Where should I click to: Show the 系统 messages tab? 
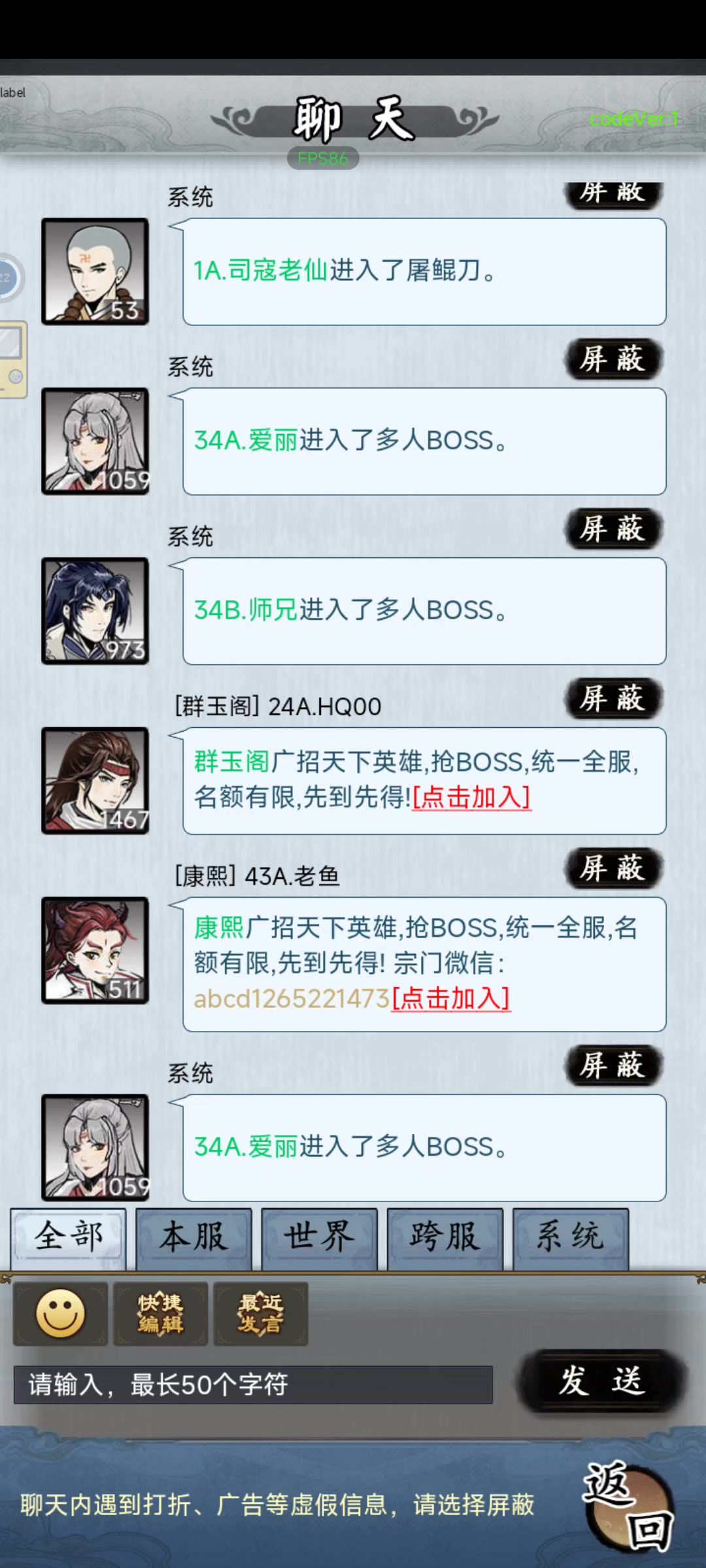coord(571,1238)
